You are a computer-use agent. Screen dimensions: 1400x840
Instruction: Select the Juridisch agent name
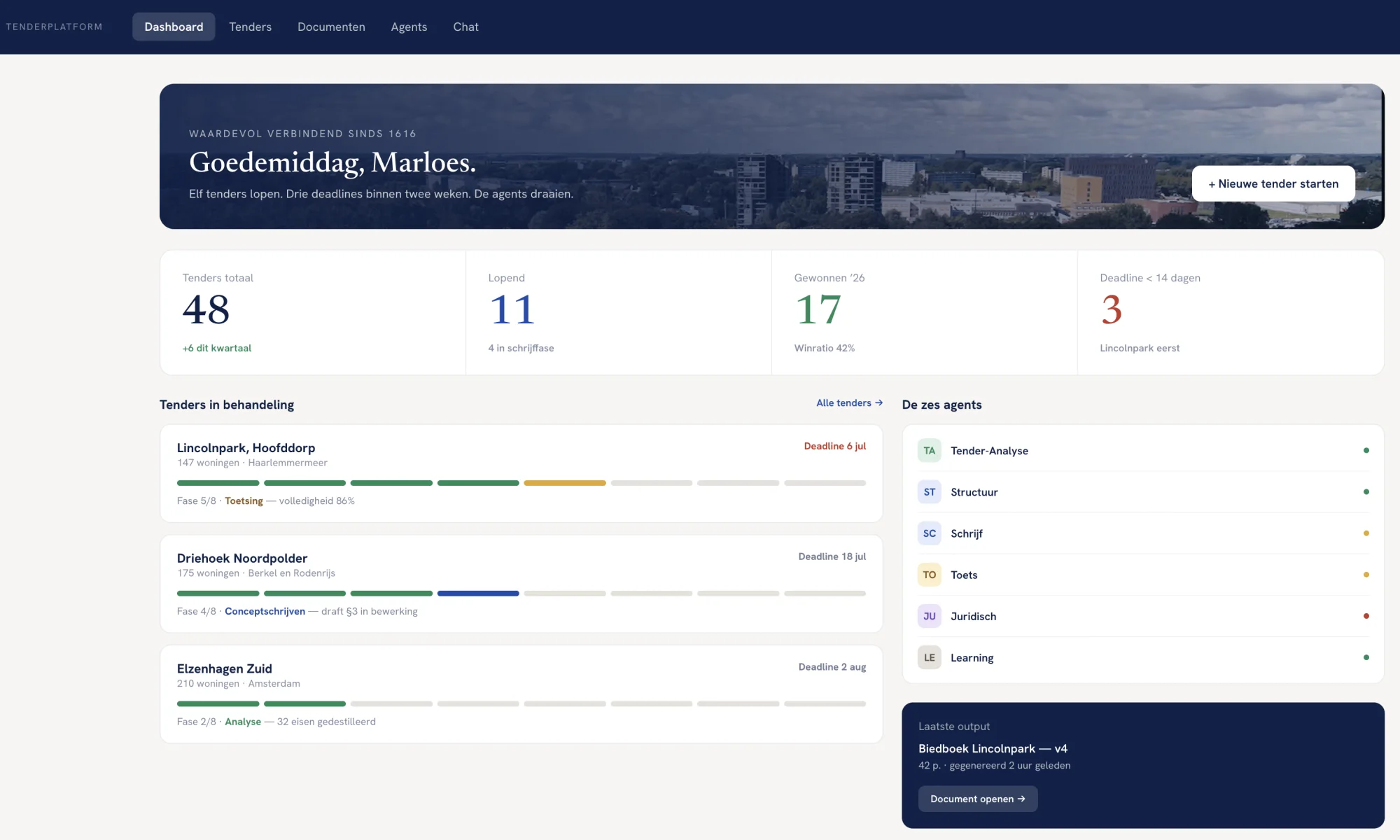coord(973,616)
